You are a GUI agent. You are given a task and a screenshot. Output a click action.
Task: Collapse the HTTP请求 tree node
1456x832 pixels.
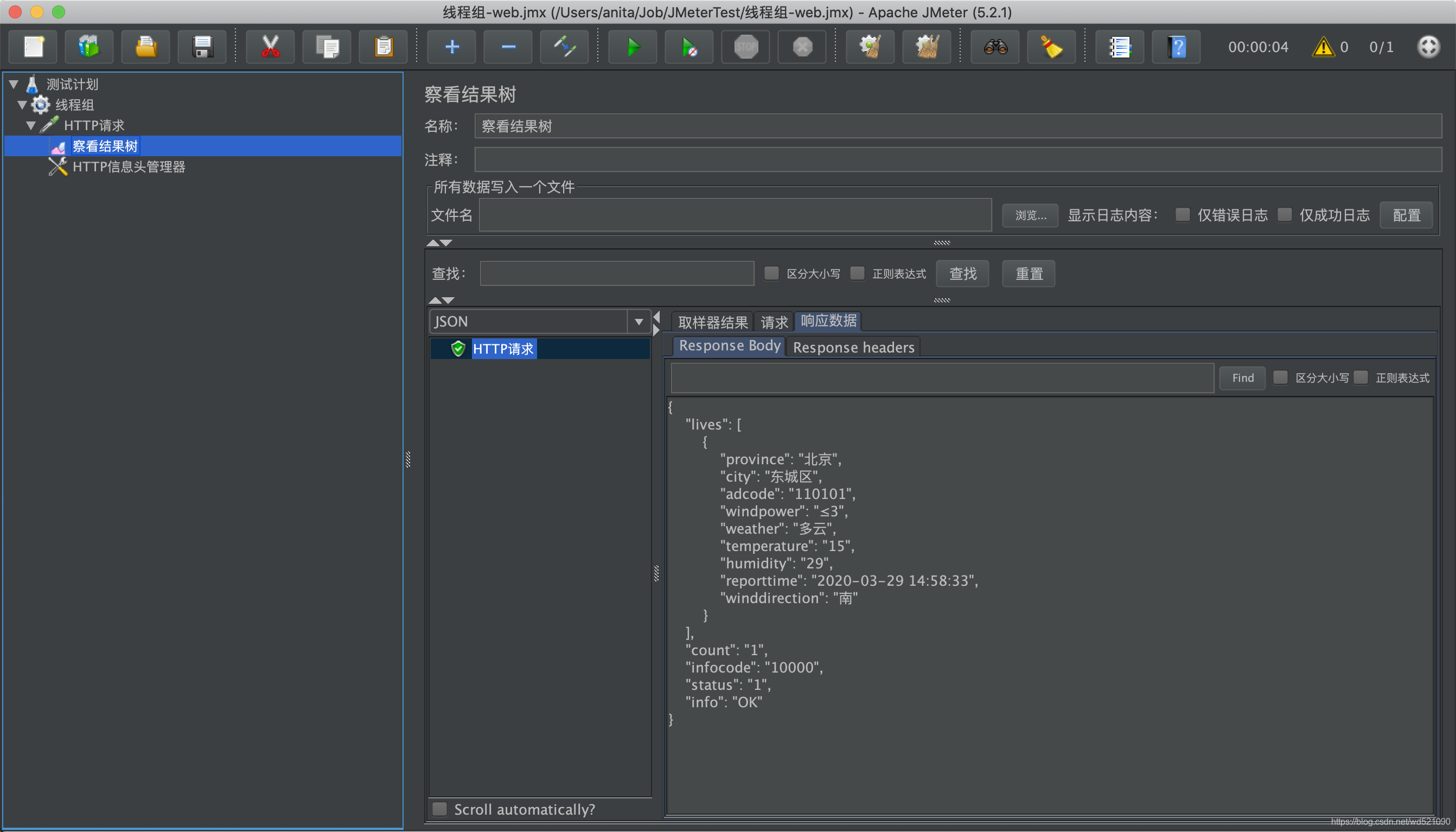(x=31, y=126)
